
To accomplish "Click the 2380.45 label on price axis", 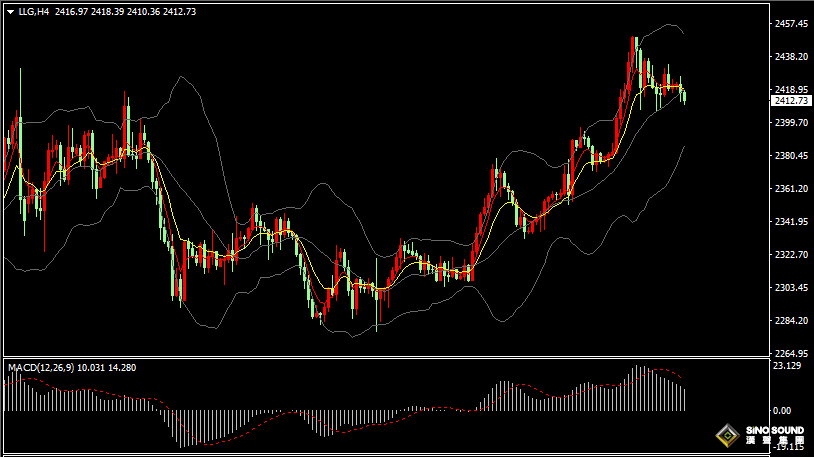I will coord(791,156).
